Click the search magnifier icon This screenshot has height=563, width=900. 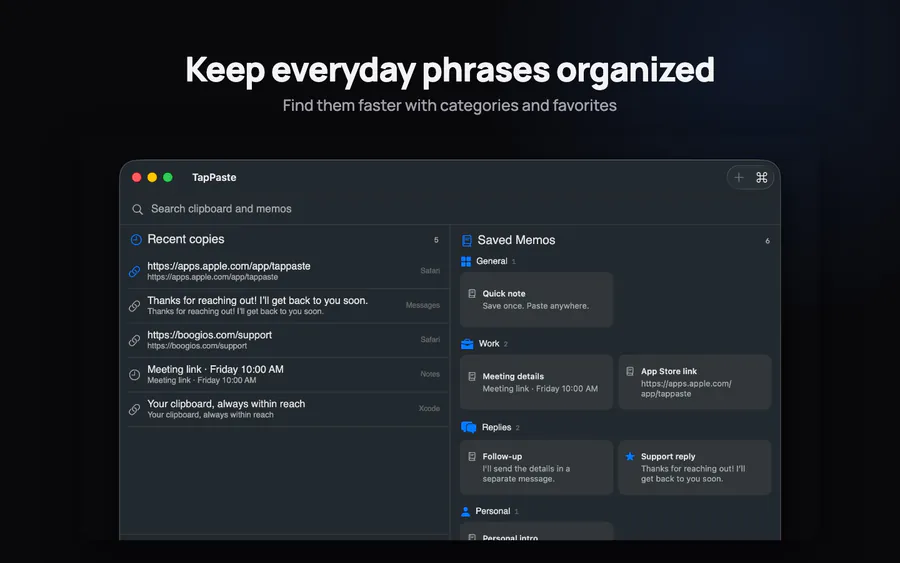coord(137,209)
